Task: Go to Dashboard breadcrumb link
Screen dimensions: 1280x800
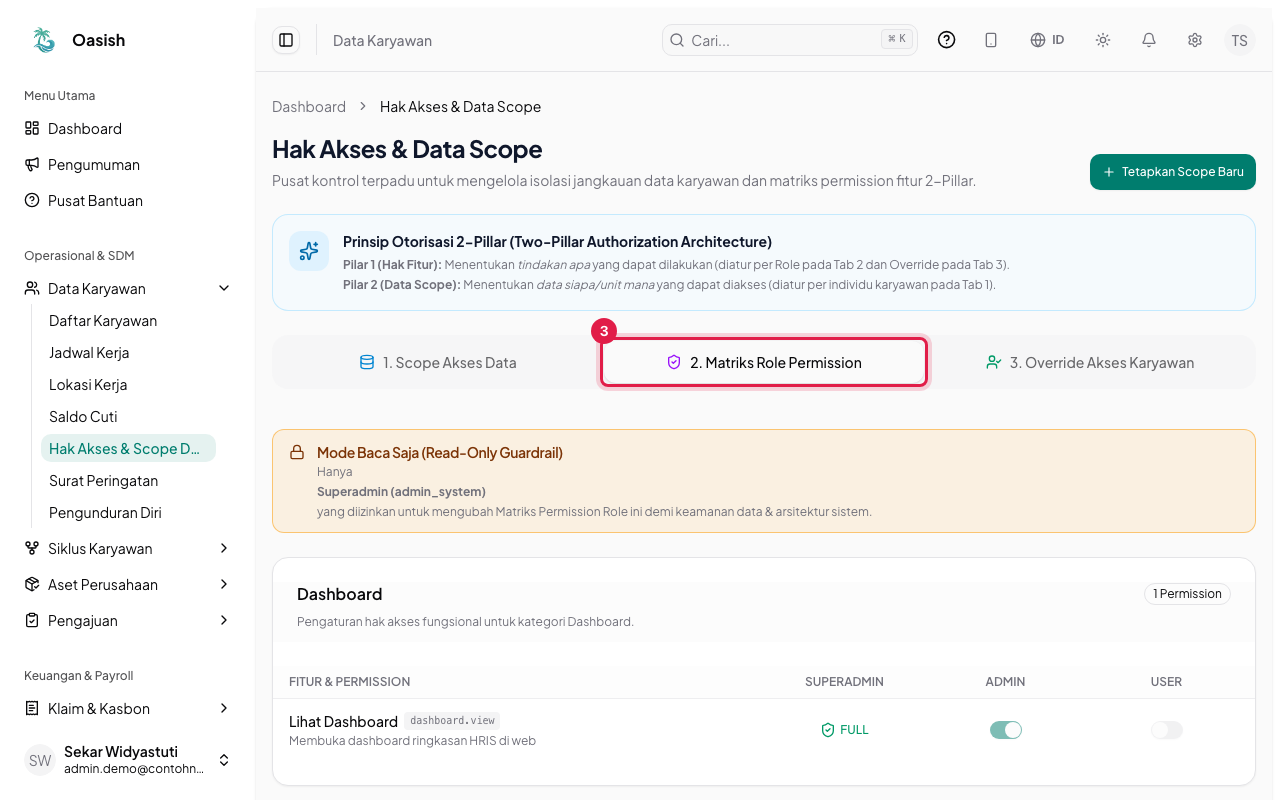Action: click(x=309, y=107)
